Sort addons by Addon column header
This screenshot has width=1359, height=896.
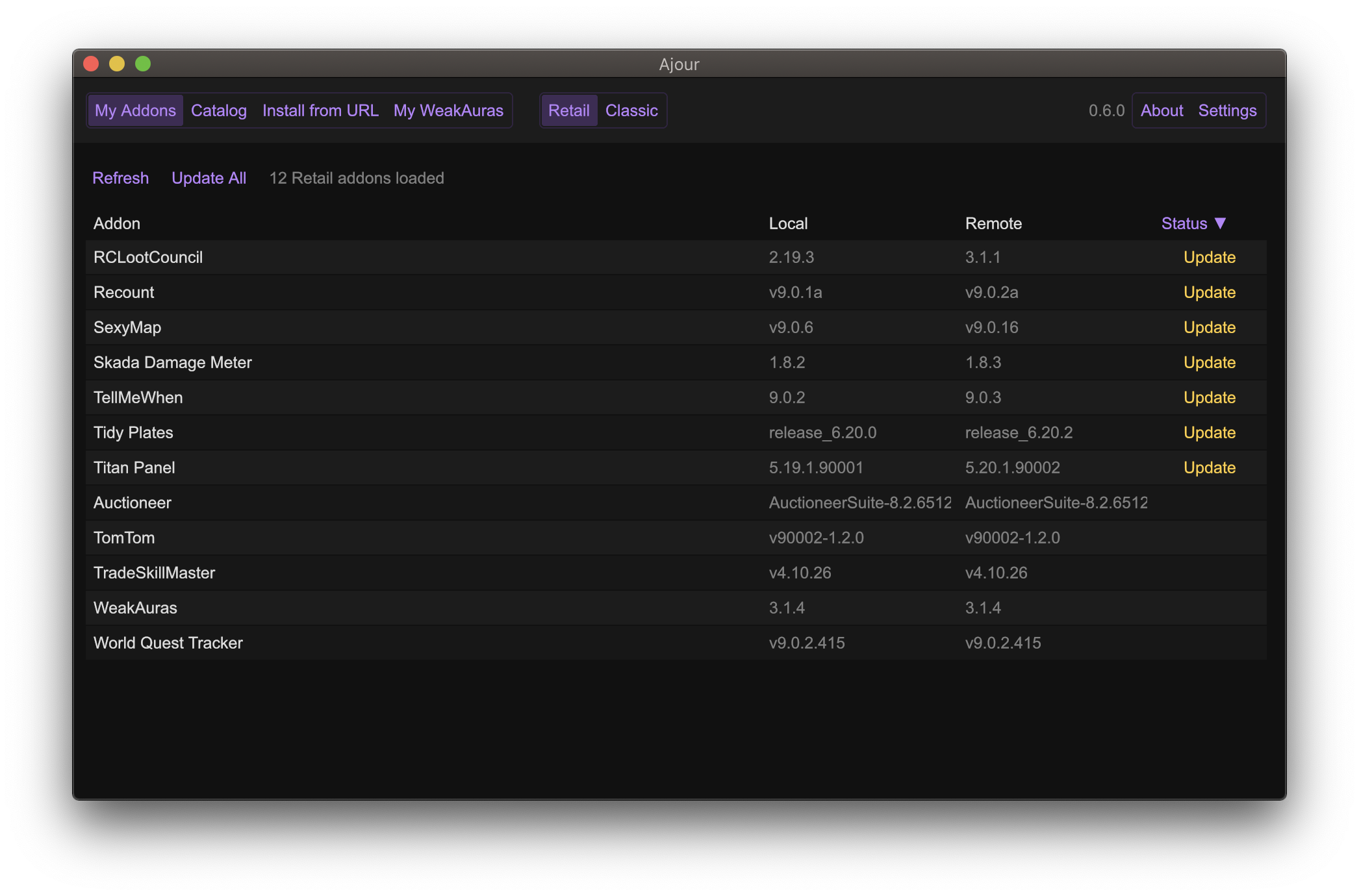click(x=117, y=223)
